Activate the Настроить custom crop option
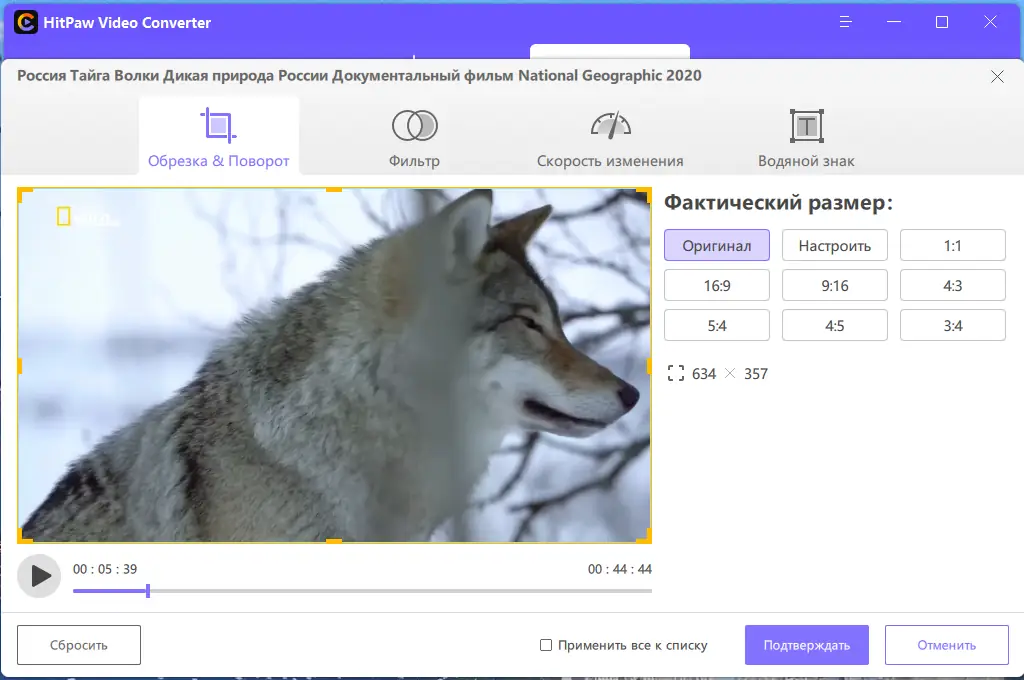The height and width of the screenshot is (680, 1024). click(834, 245)
